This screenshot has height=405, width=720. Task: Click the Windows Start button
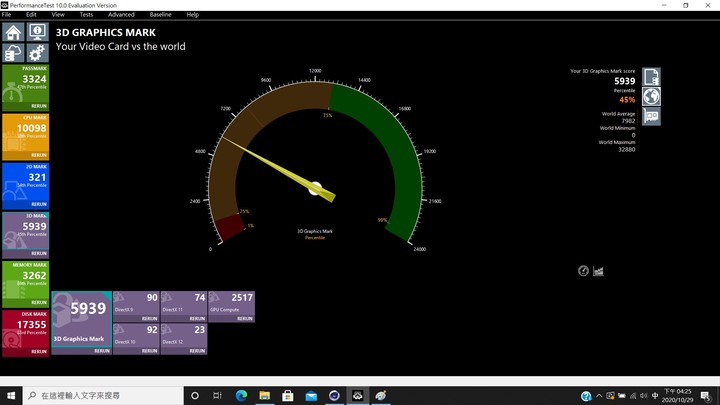[11, 395]
